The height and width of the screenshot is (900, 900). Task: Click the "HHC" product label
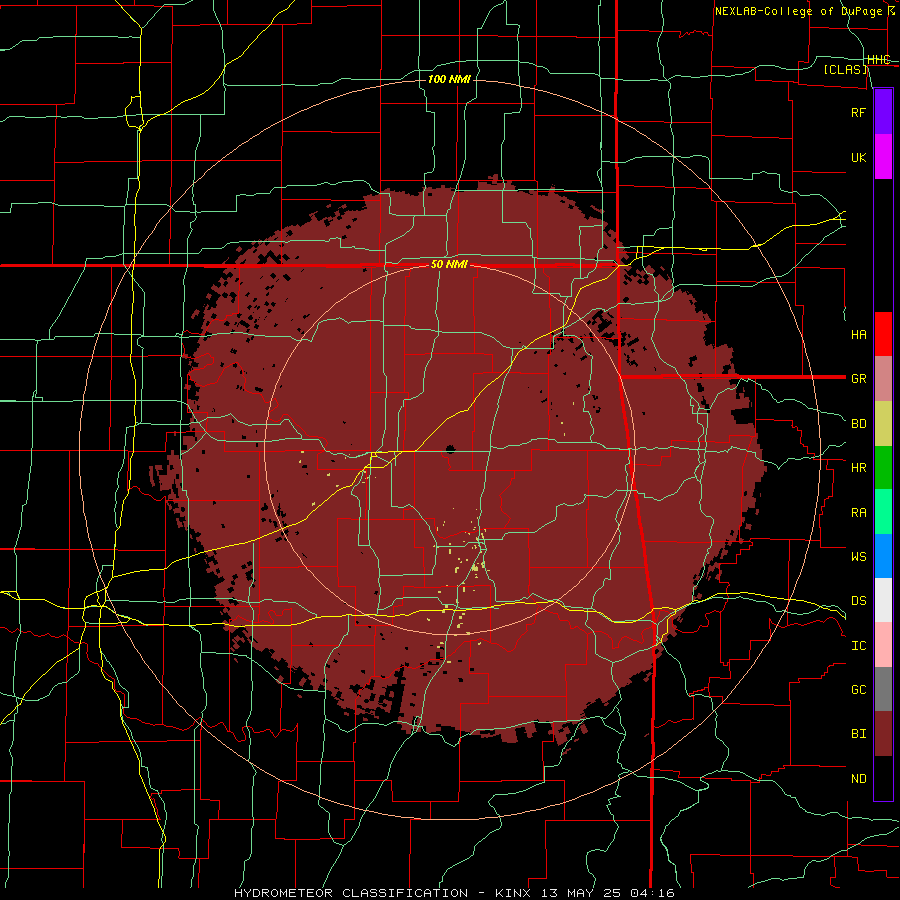click(878, 60)
